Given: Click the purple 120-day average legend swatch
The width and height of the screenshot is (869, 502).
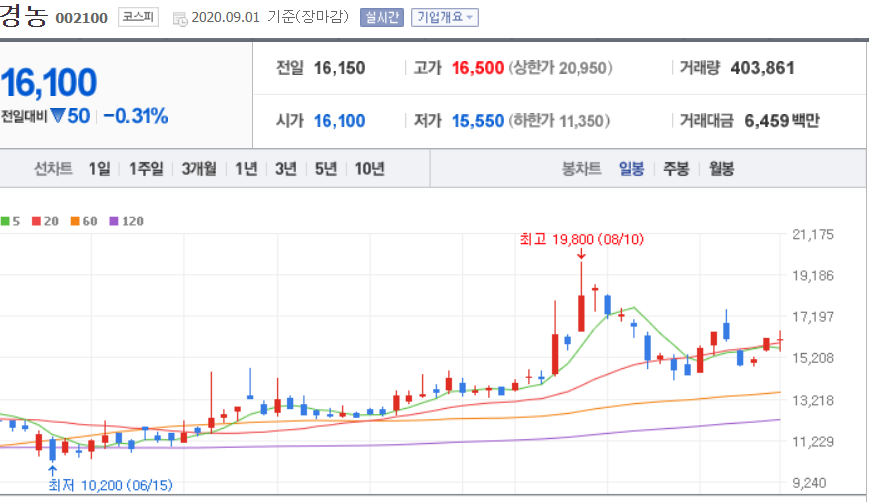Looking at the screenshot, I should click(114, 221).
